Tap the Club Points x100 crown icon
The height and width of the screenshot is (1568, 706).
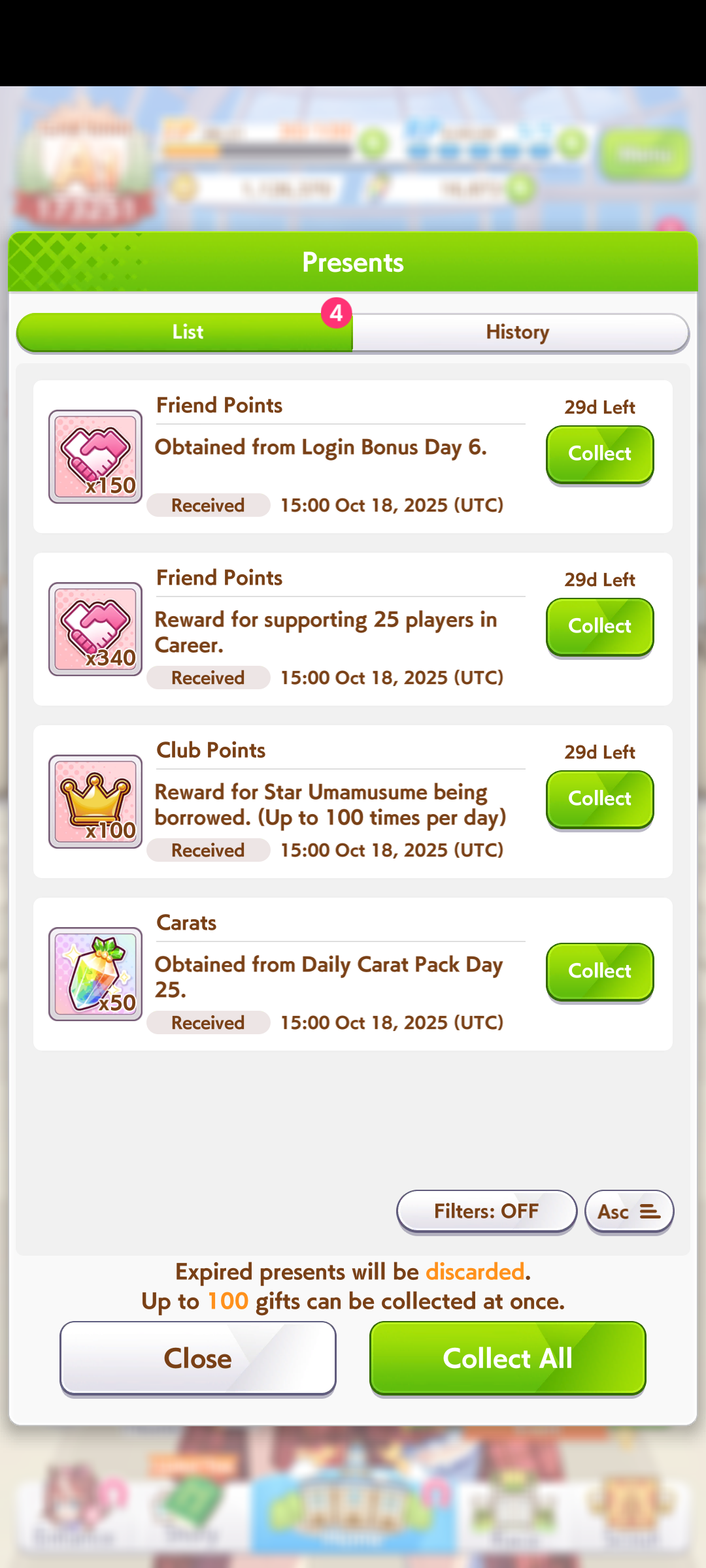click(x=95, y=802)
